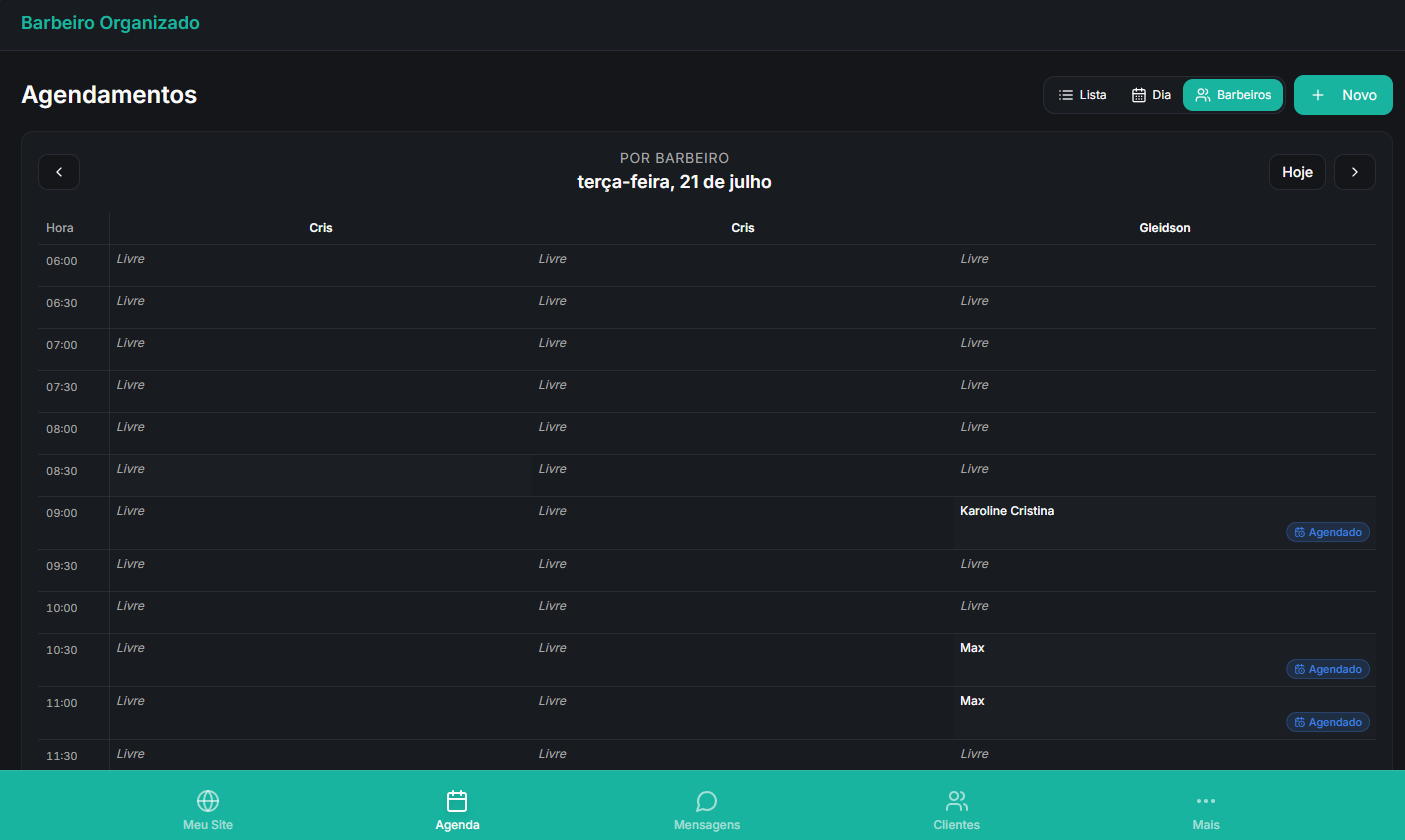The width and height of the screenshot is (1405, 840).
Task: Click Agendado badge for Karoline Cristina
Action: pyautogui.click(x=1328, y=532)
